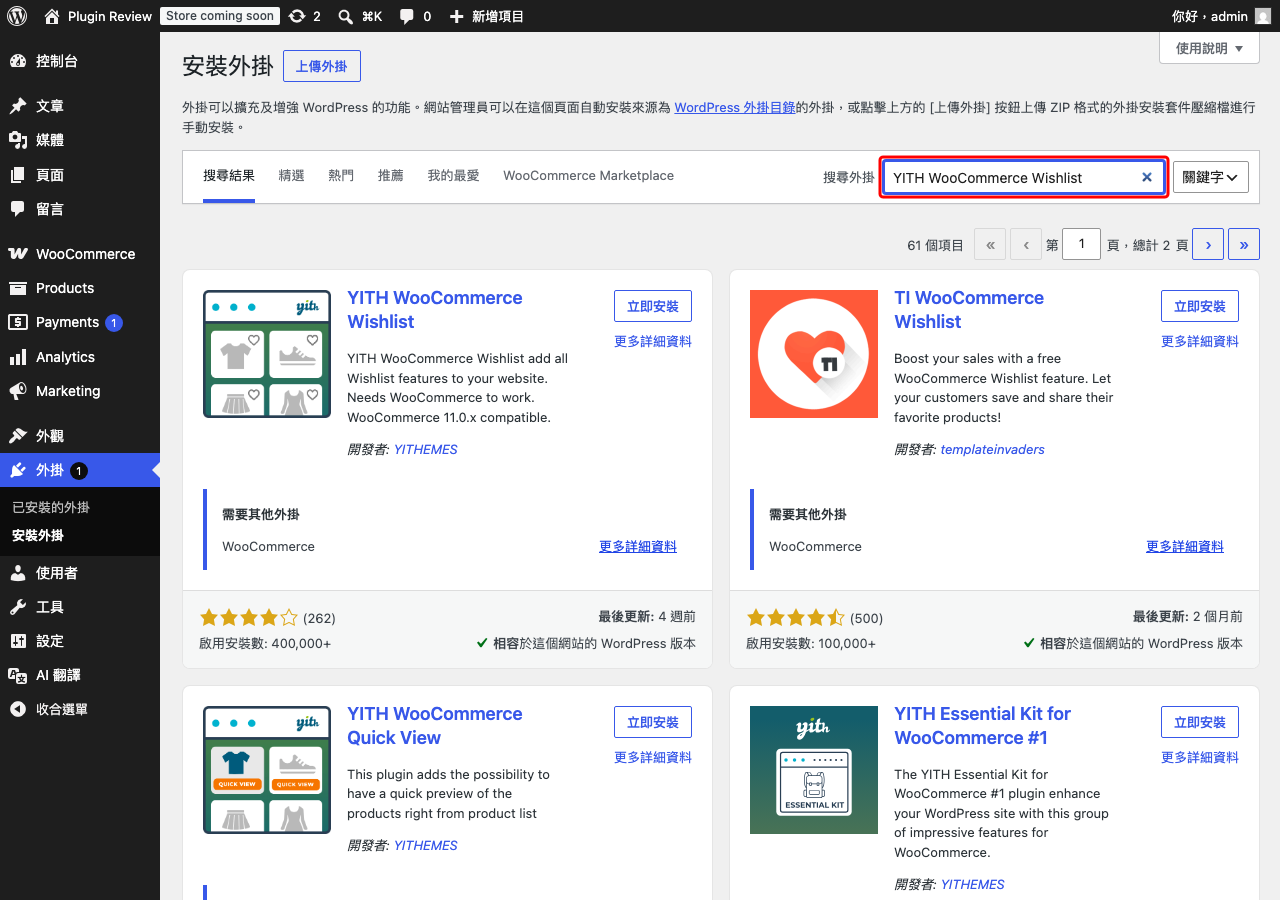1280x900 pixels.
Task: Install TI WooCommerce Wishlist with 立即安裝
Action: pos(1200,306)
